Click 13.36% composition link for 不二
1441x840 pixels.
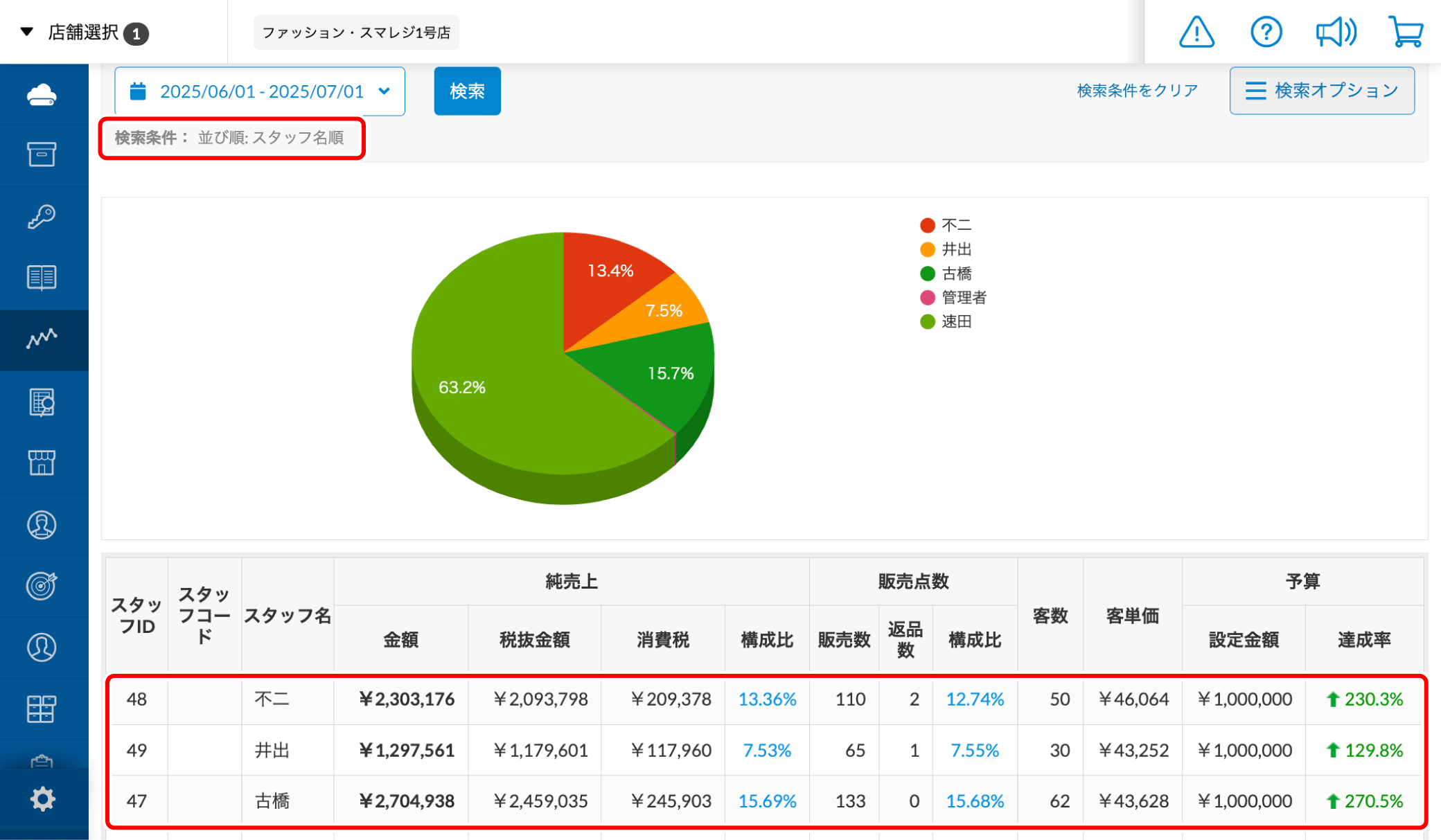pos(767,699)
